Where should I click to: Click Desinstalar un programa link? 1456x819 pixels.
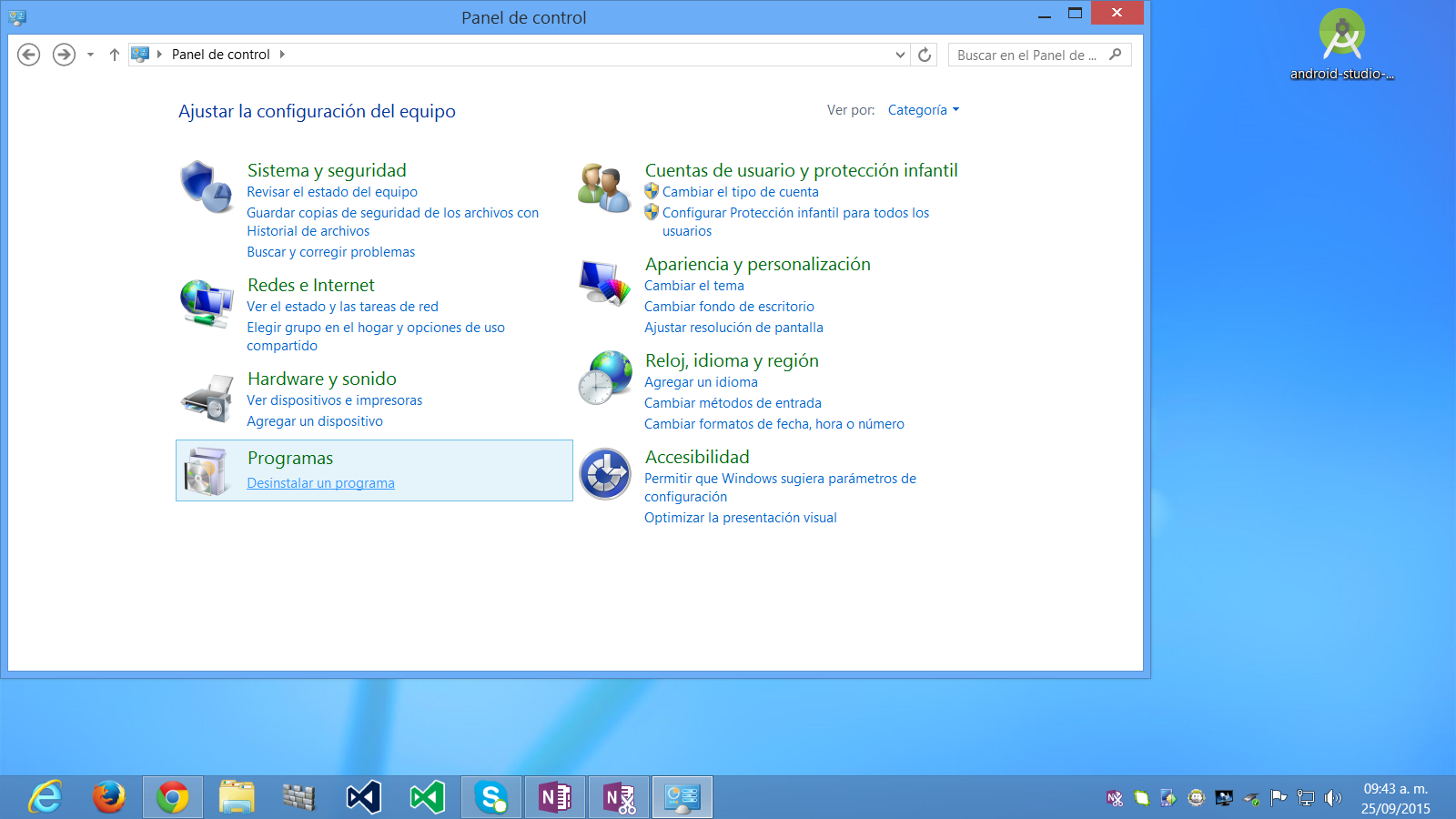(320, 483)
